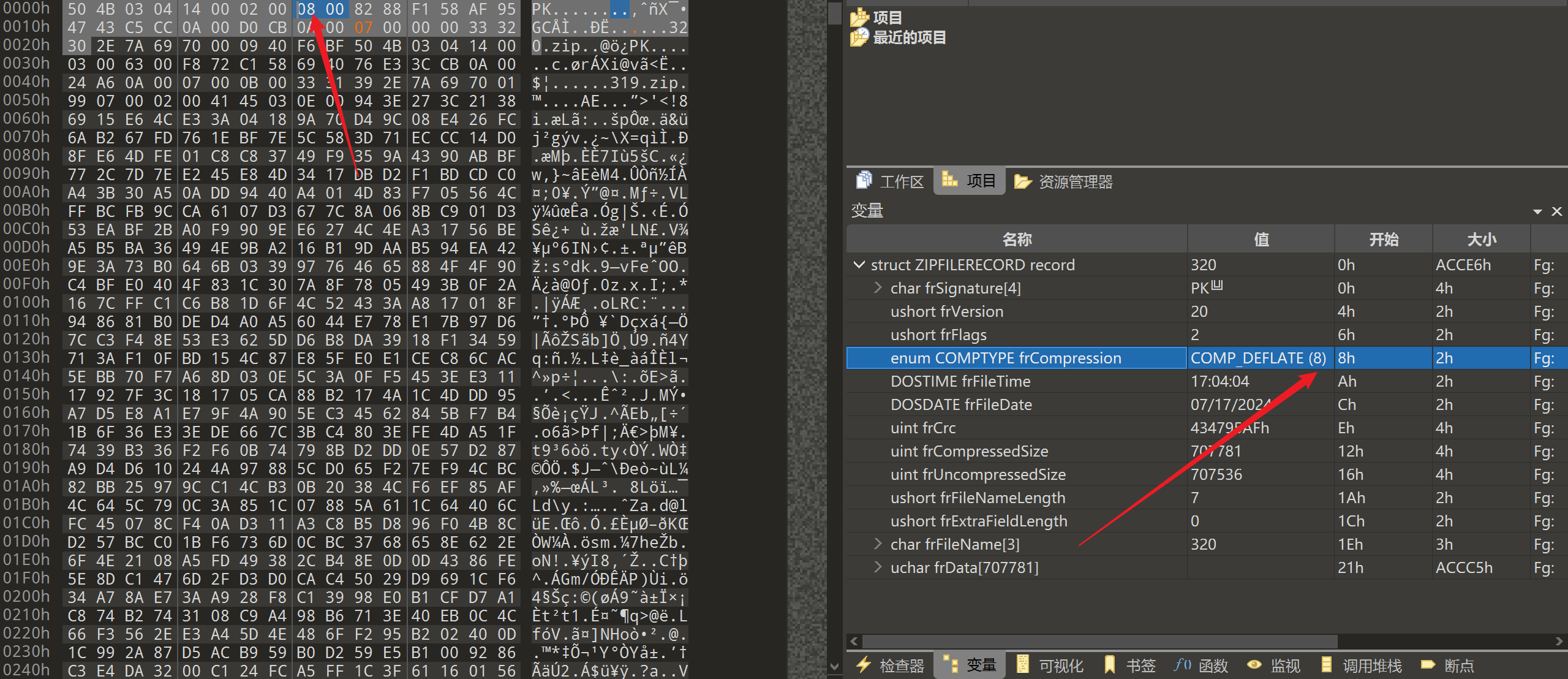Close the Variables panel with X
This screenshot has width=1568, height=679.
[x=1556, y=211]
